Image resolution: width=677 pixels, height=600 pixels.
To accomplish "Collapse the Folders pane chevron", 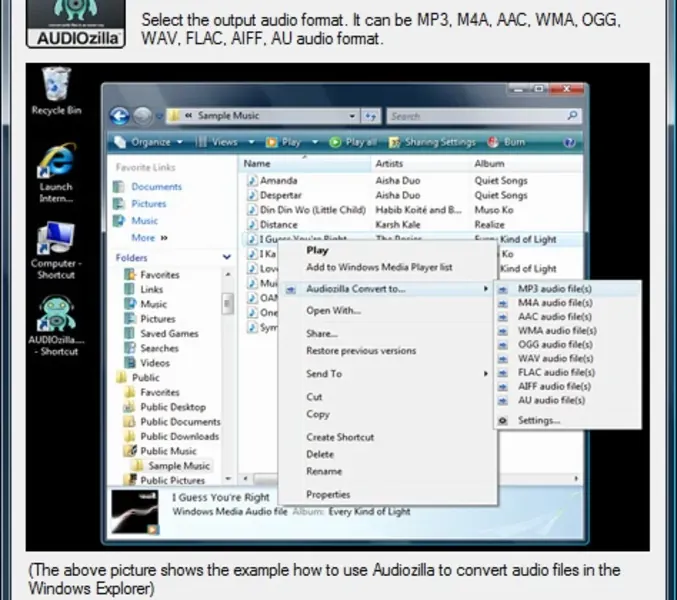I will (227, 257).
